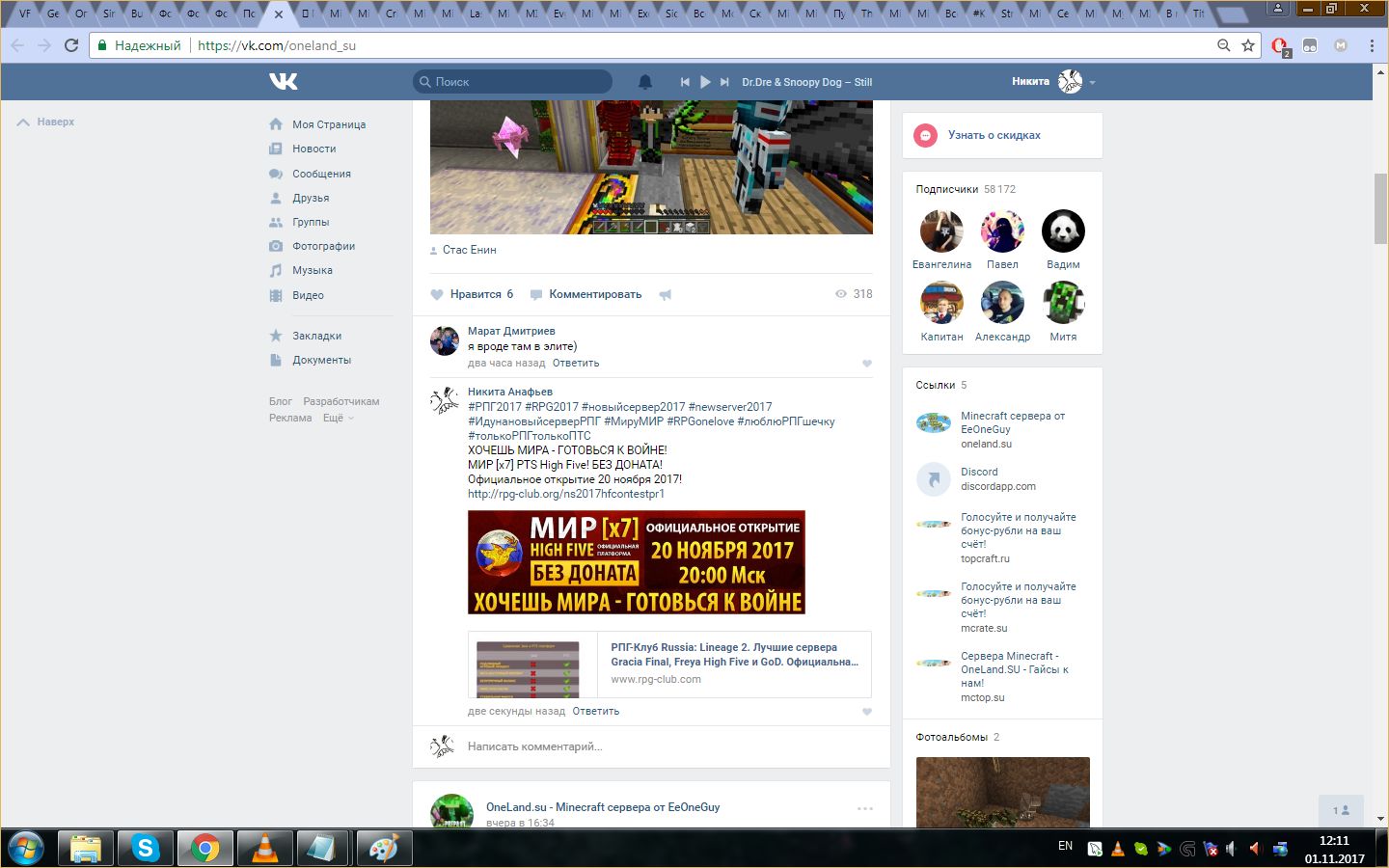Like Марат Дмитриев's comment with heart icon
The width and height of the screenshot is (1389, 868).
[x=866, y=364]
